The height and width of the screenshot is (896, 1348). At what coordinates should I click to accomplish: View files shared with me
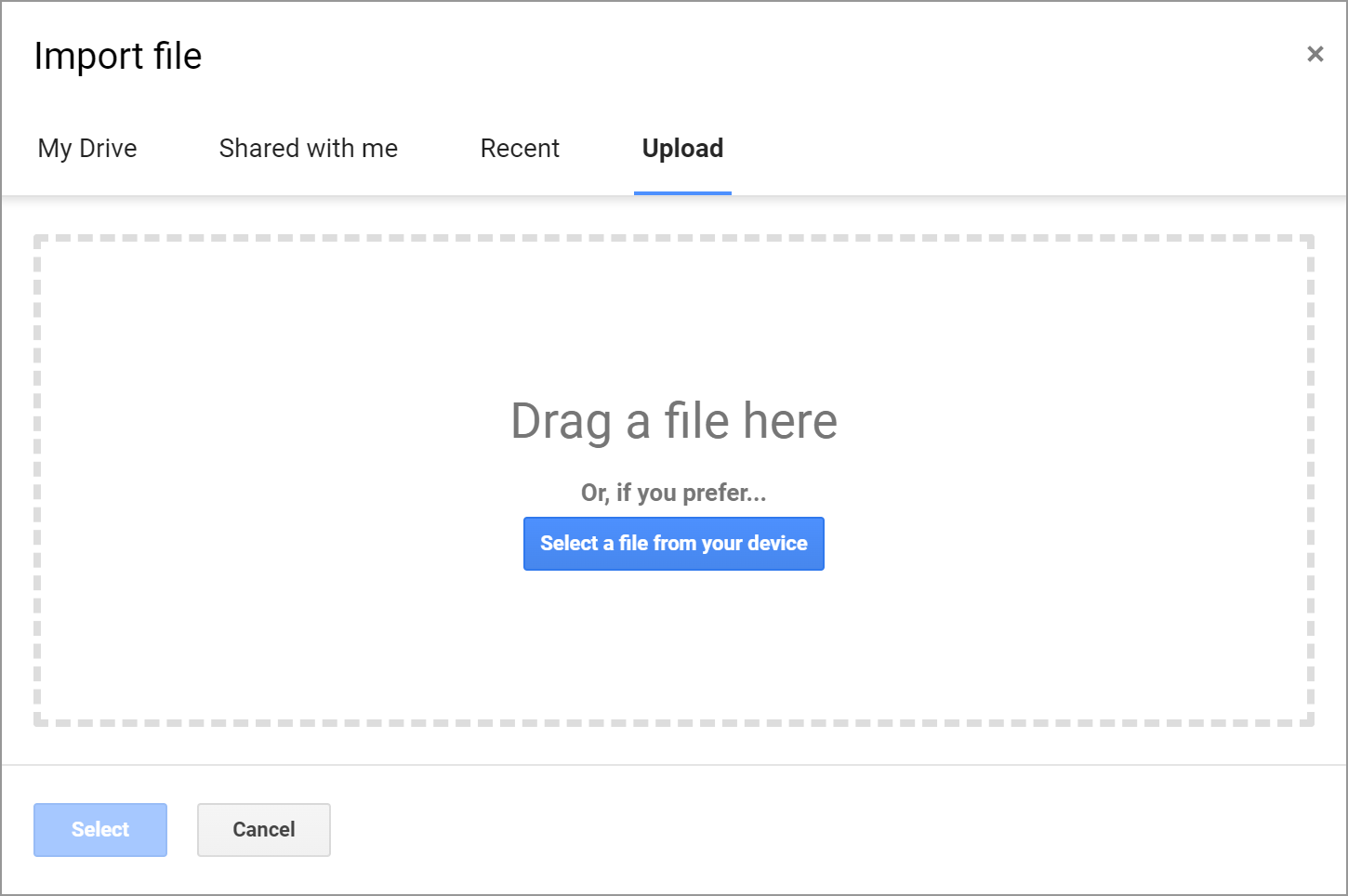[308, 149]
